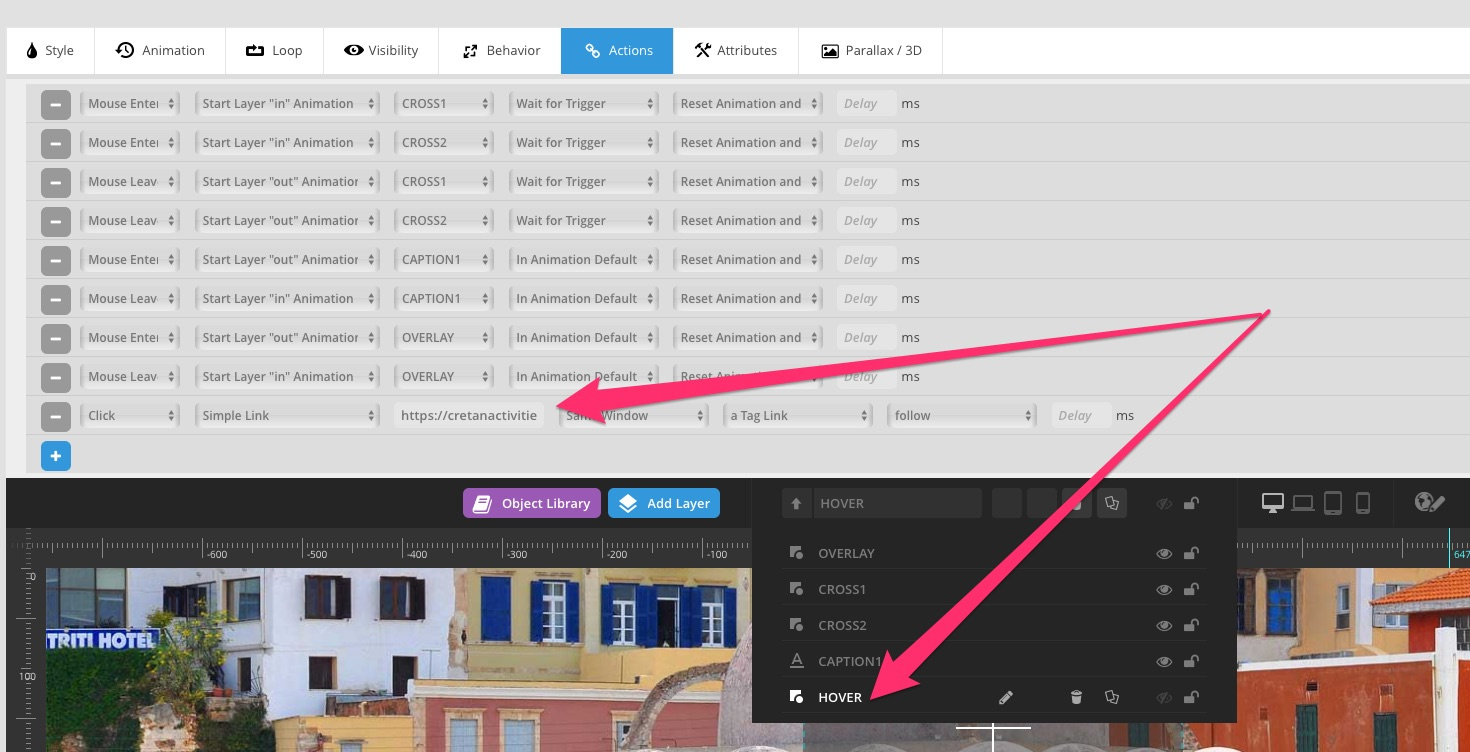Open "Wait for Trigger" dropdown in first row
This screenshot has height=752, width=1470.
(x=583, y=104)
